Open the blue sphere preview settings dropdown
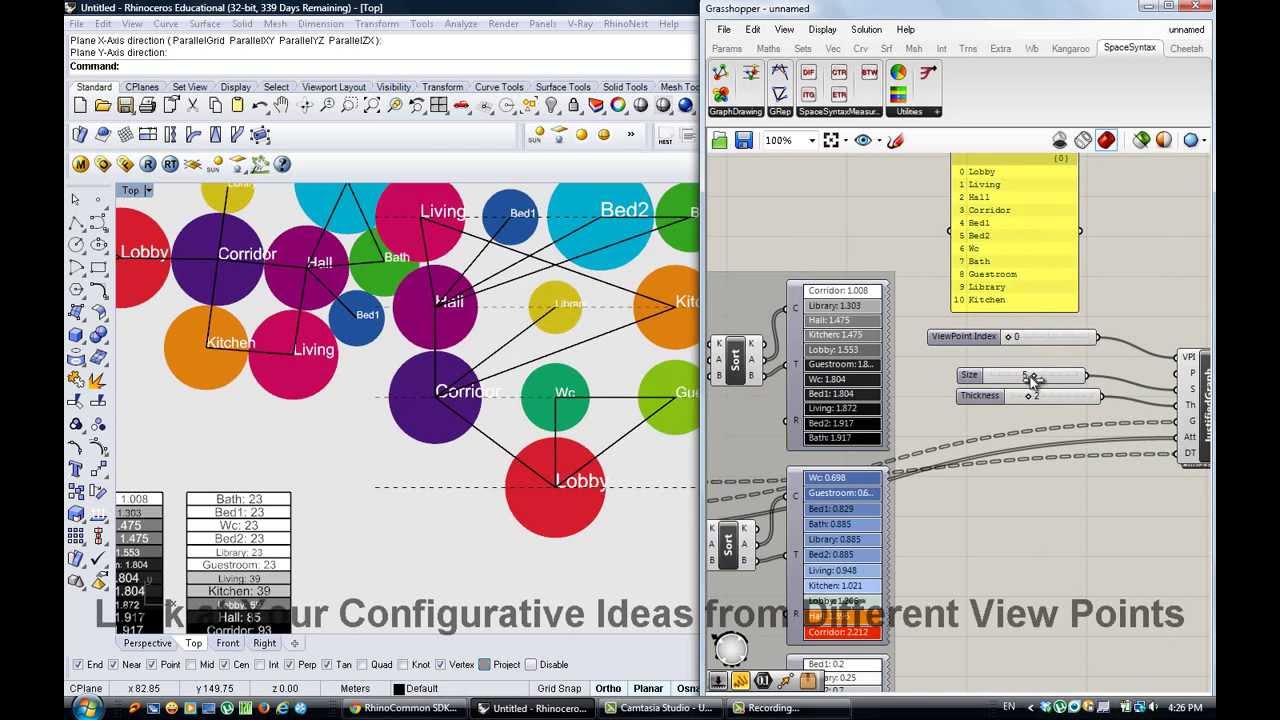Image resolution: width=1280 pixels, height=720 pixels. pyautogui.click(x=1204, y=141)
